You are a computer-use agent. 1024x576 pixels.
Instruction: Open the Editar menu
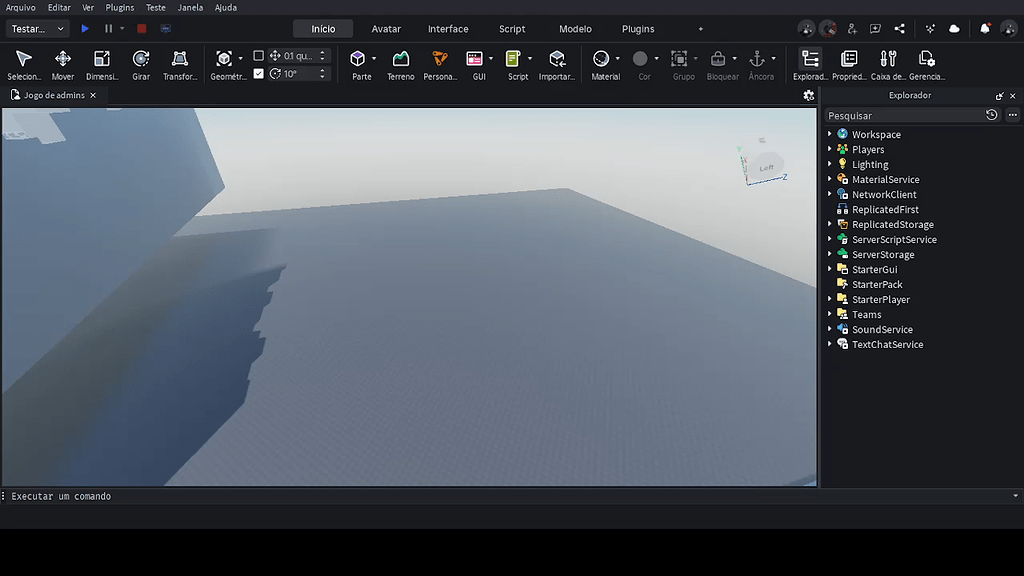pyautogui.click(x=59, y=7)
